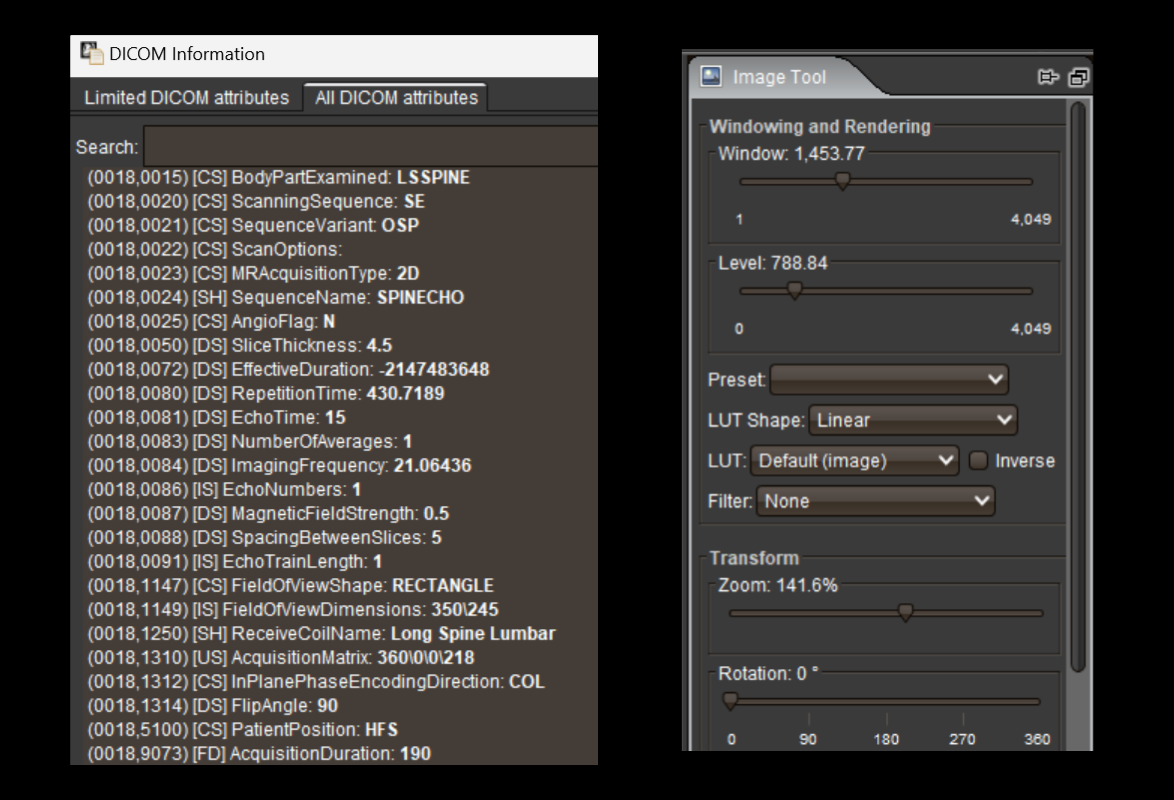Select the NumberOfAverages: 1 row

(249, 441)
